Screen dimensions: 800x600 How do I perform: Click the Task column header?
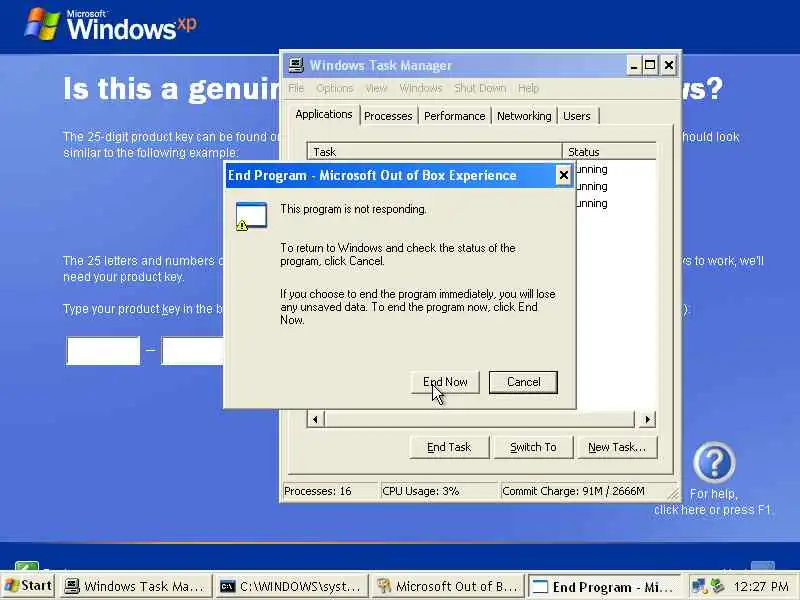(x=435, y=152)
